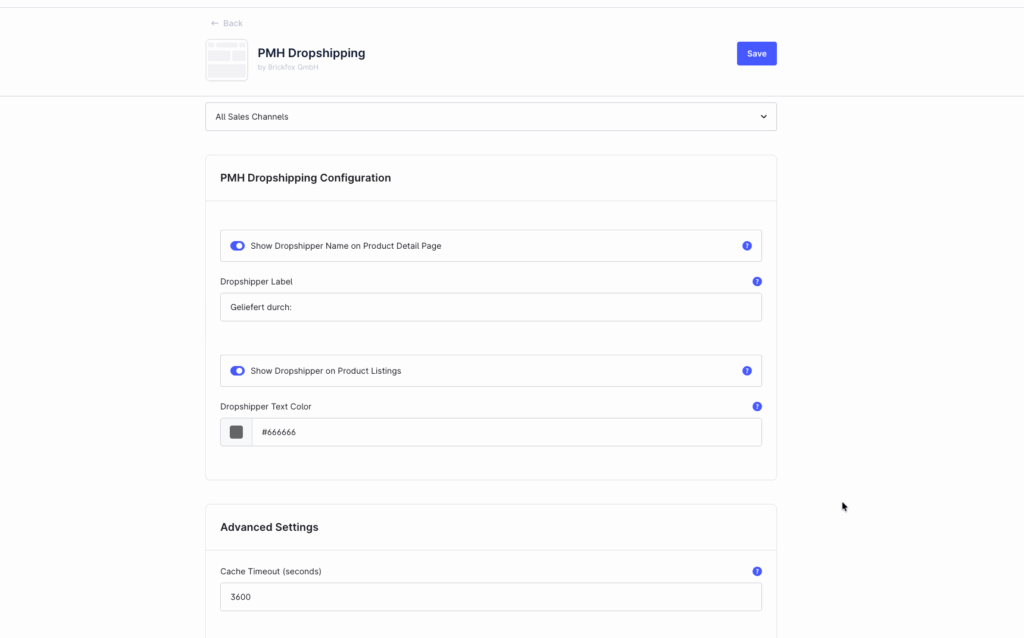Toggle Show Dropshipper Name on Product Detail Page
The width and height of the screenshot is (1024, 638).
point(238,246)
